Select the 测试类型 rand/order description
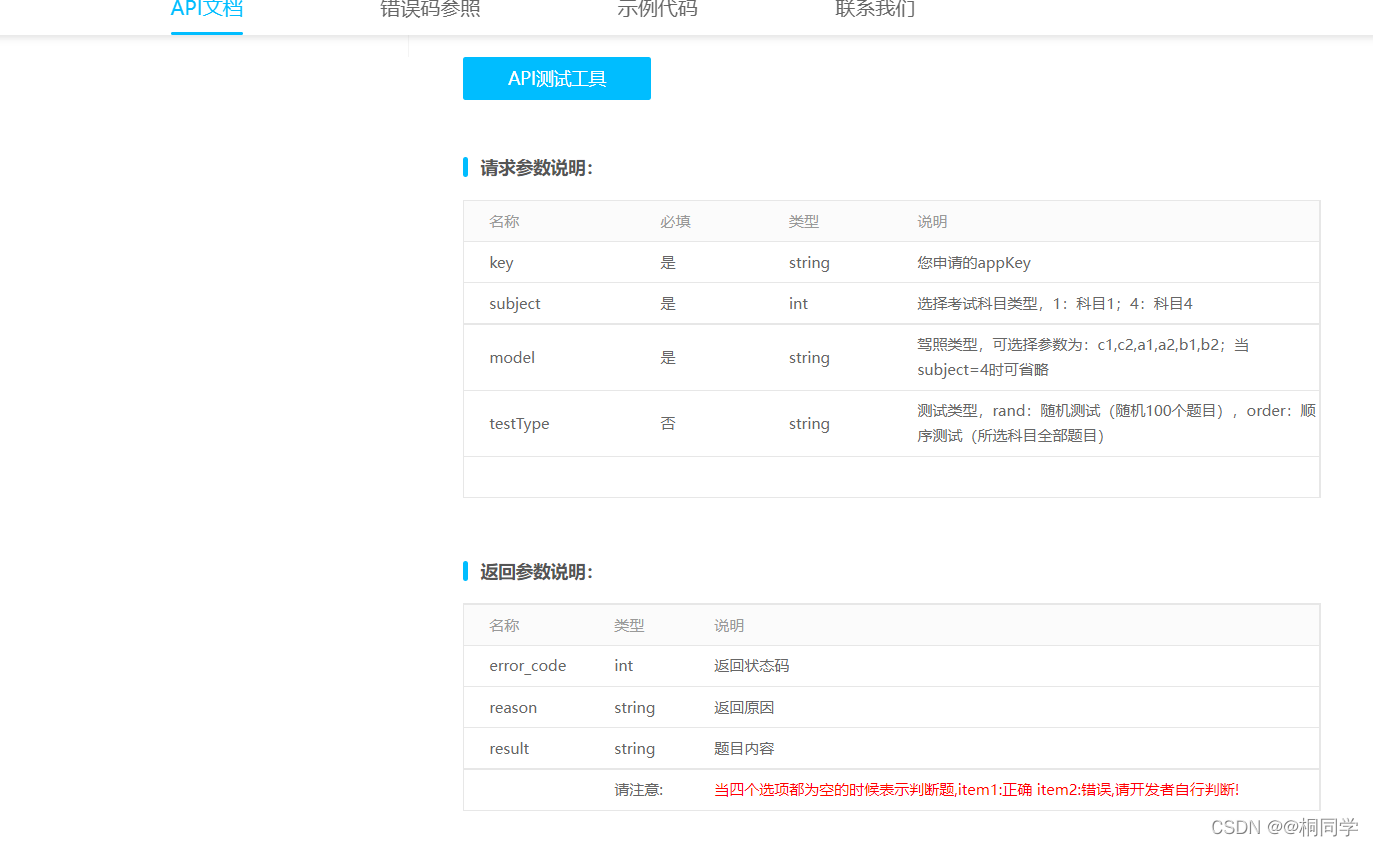The width and height of the screenshot is (1373, 846). (1116, 423)
